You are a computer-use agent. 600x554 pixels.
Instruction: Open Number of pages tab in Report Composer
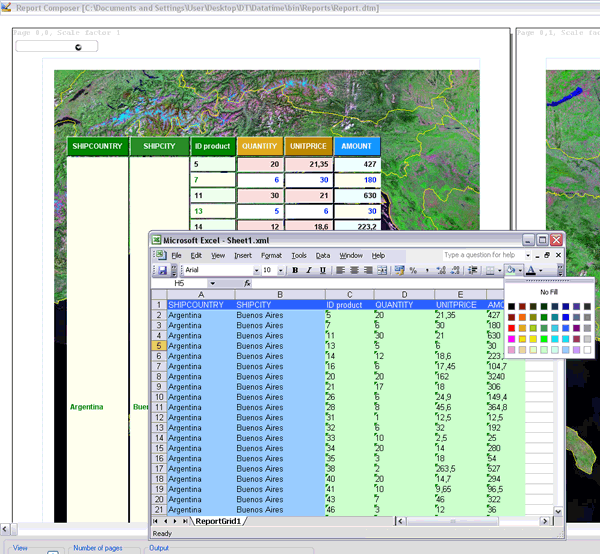(x=98, y=548)
